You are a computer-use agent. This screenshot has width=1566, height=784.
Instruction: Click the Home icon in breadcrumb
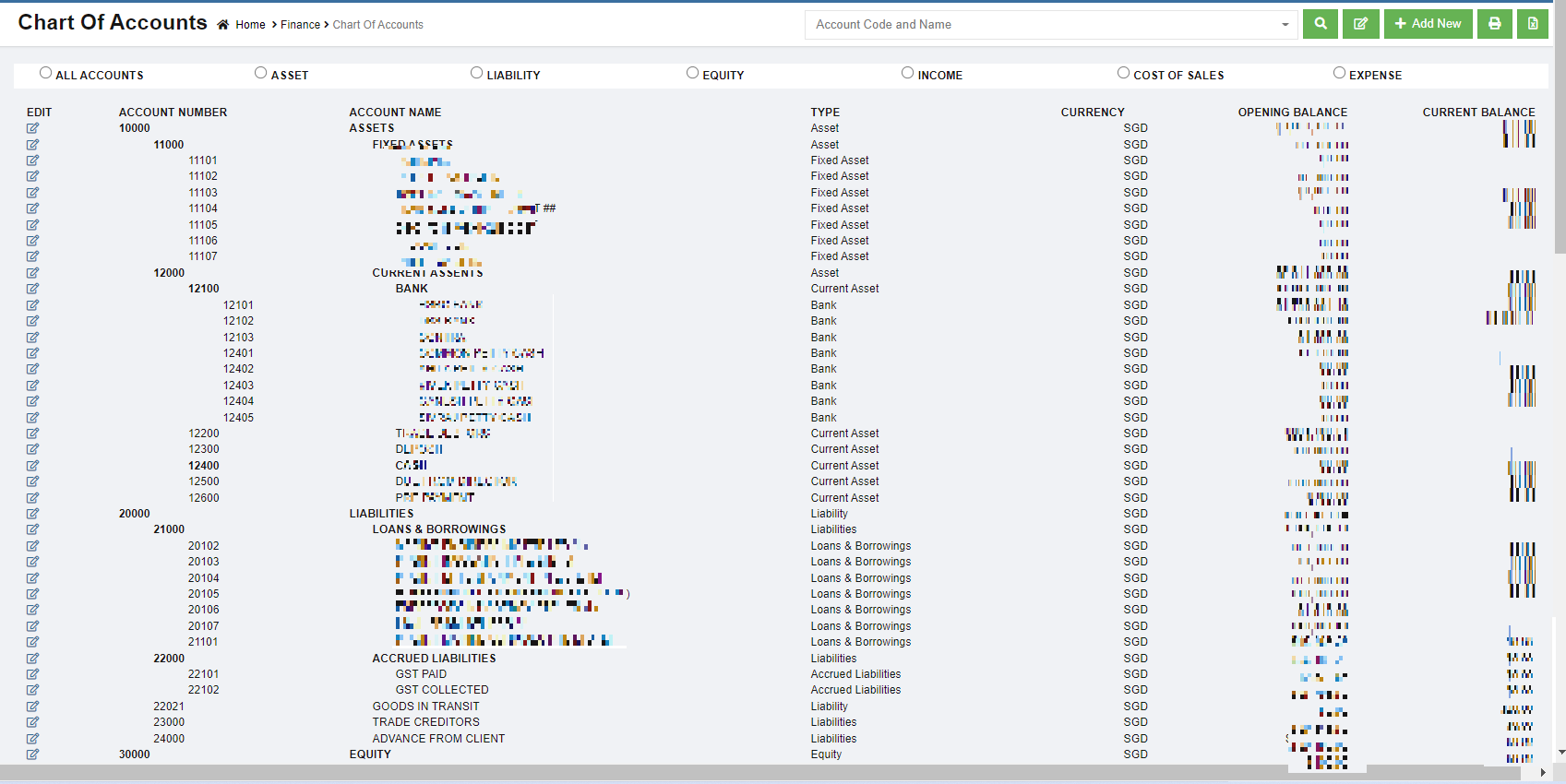click(x=223, y=25)
